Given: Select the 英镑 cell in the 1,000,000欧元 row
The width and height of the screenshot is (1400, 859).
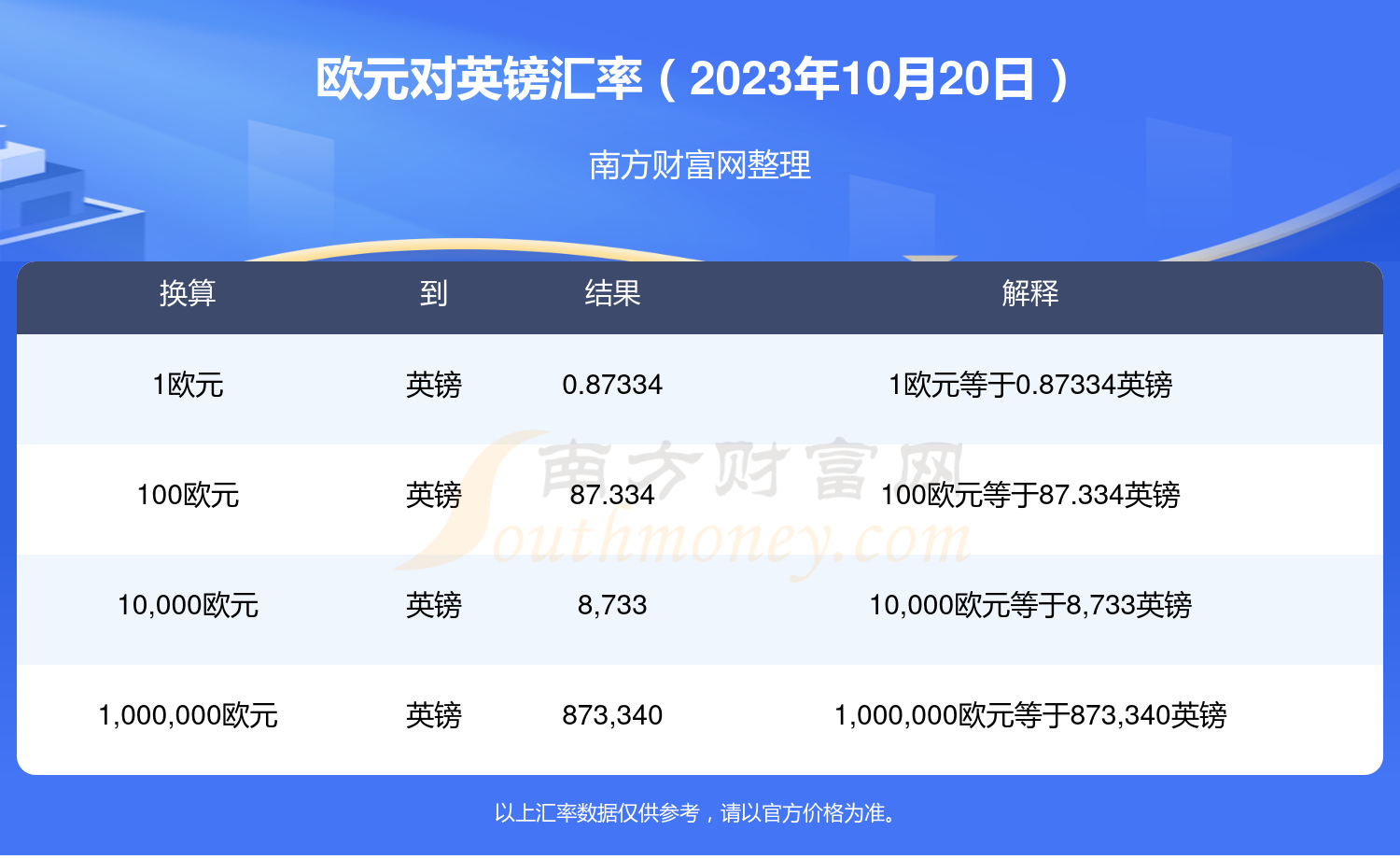Looking at the screenshot, I should pyautogui.click(x=434, y=715).
